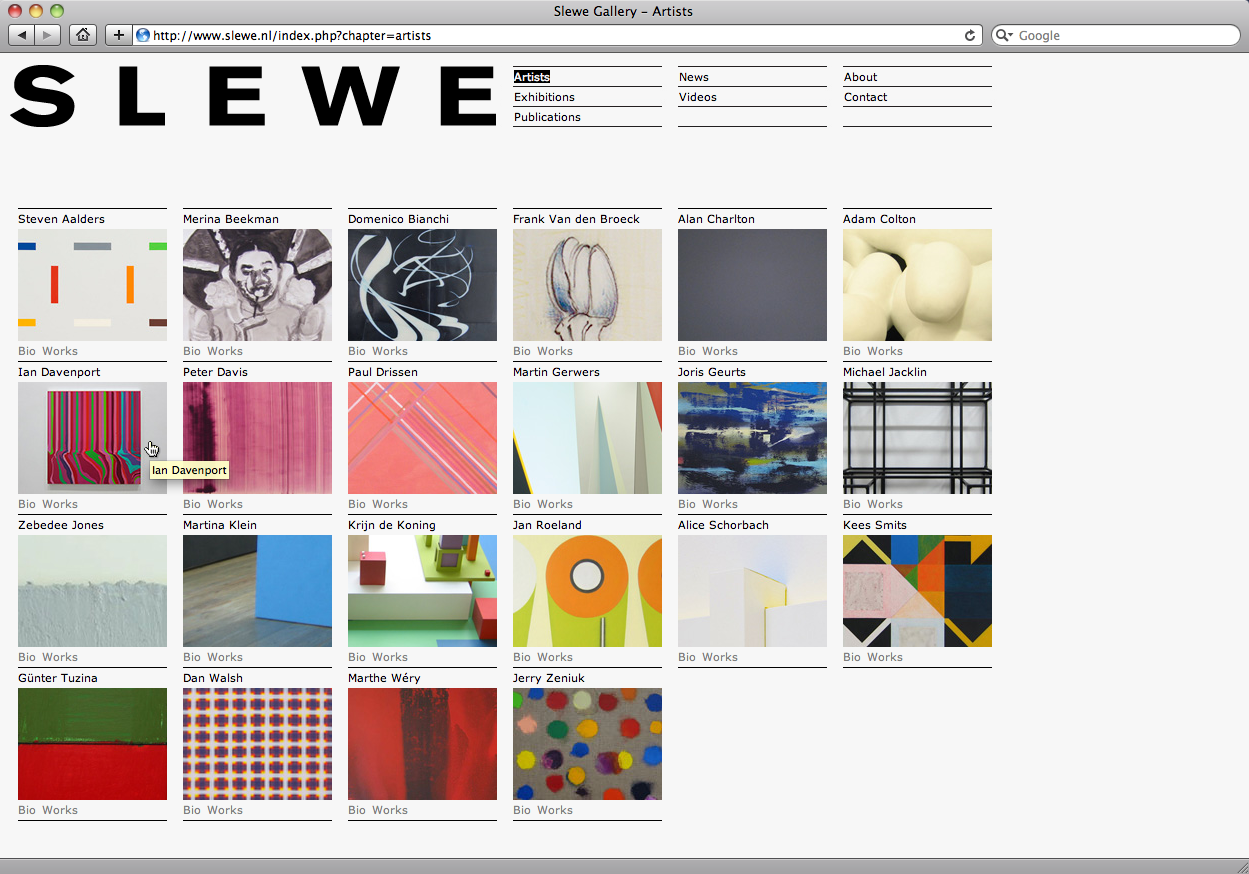Image resolution: width=1249 pixels, height=874 pixels.
Task: Reload the page with the refresh icon
Action: 969,35
